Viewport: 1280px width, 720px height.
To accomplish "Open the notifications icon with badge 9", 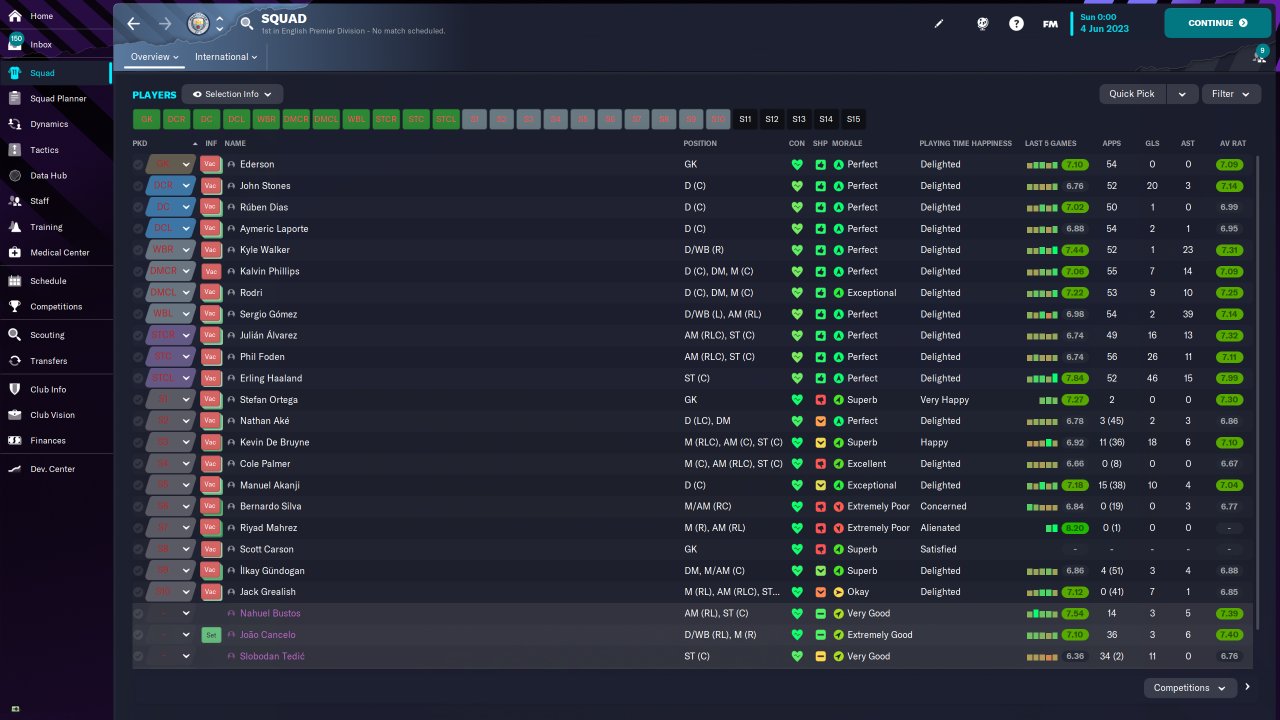I will point(1258,56).
